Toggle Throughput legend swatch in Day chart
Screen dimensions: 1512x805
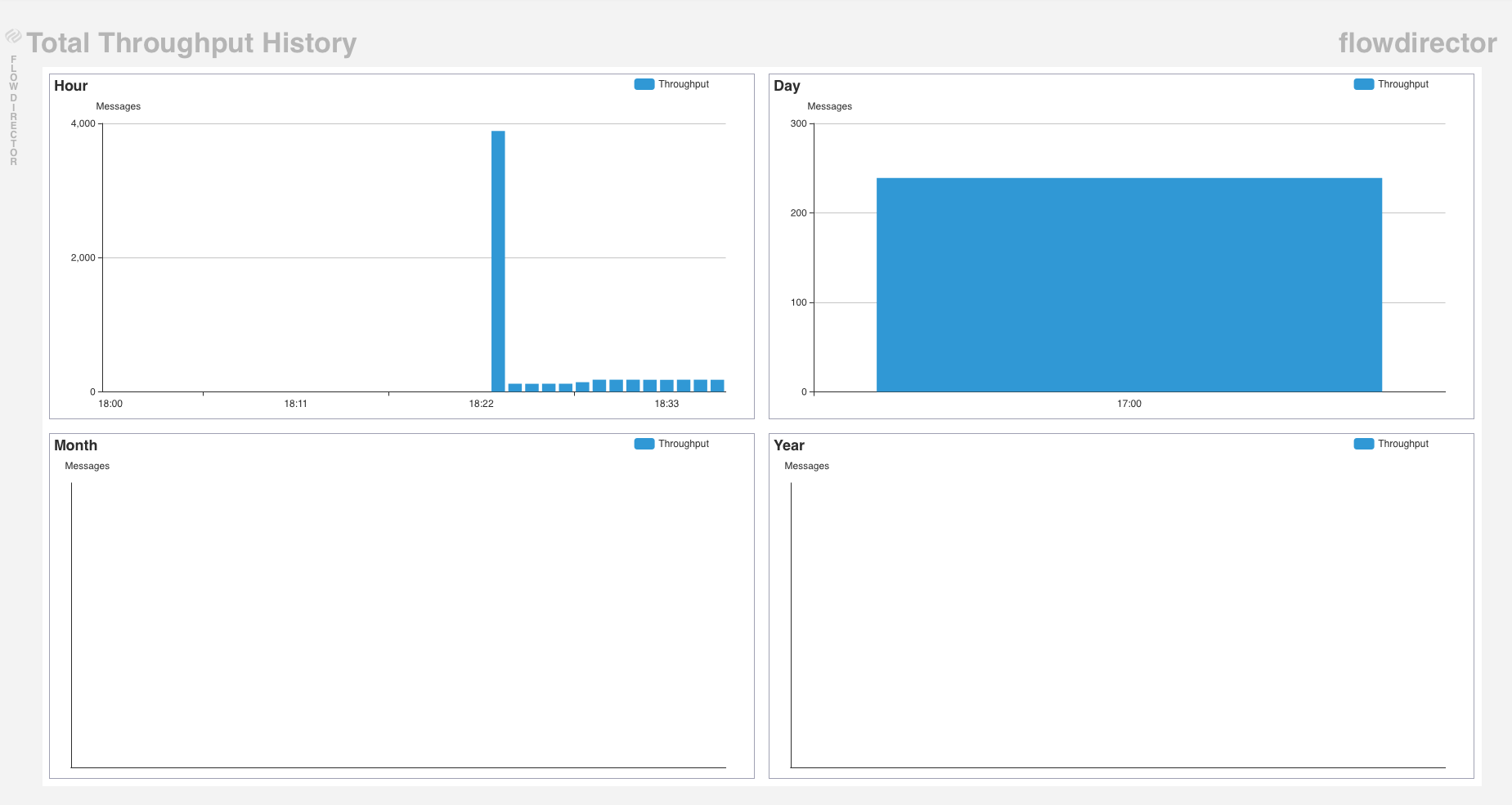pos(1363,84)
